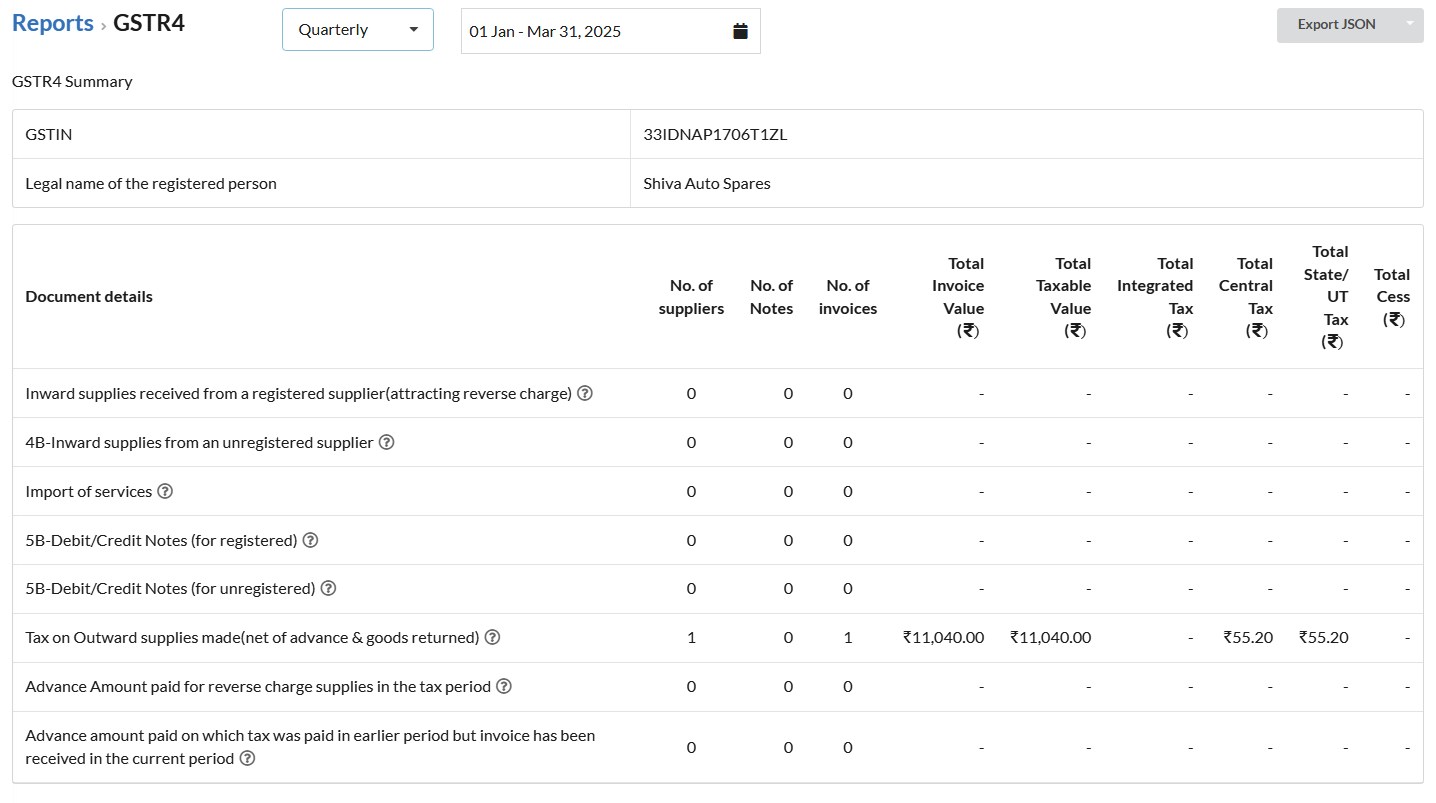Click the legal name Shiva Auto Spares

click(707, 183)
